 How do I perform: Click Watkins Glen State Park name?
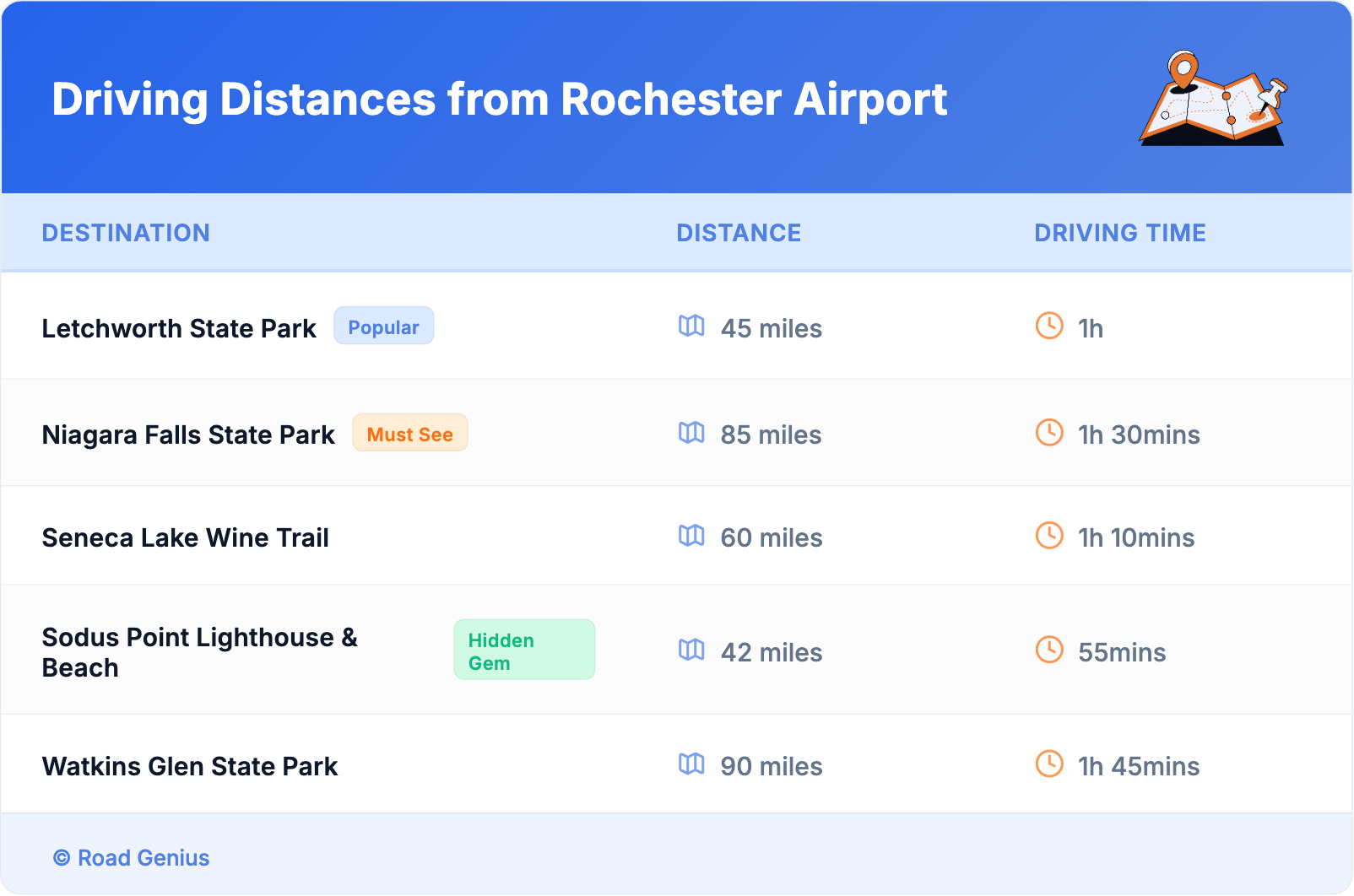(190, 766)
